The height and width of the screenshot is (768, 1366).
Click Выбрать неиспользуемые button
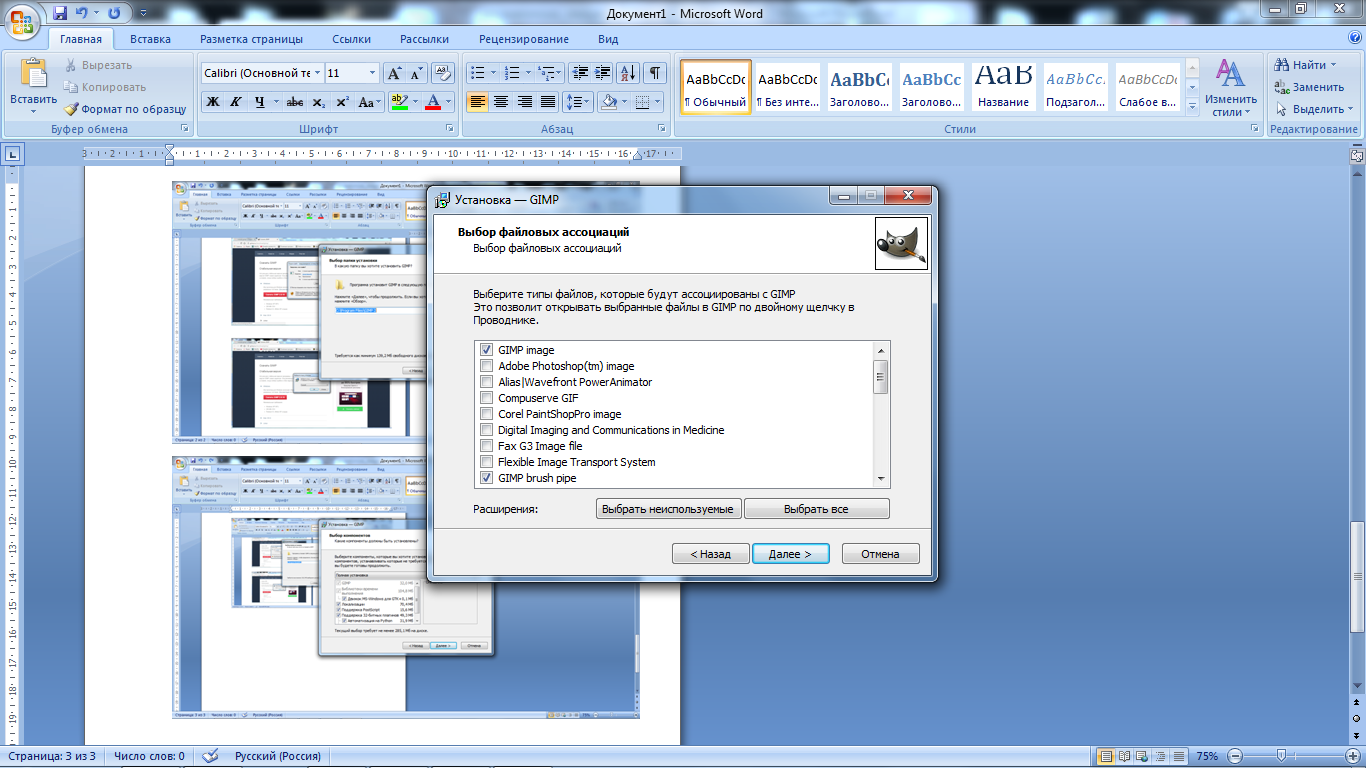[669, 509]
